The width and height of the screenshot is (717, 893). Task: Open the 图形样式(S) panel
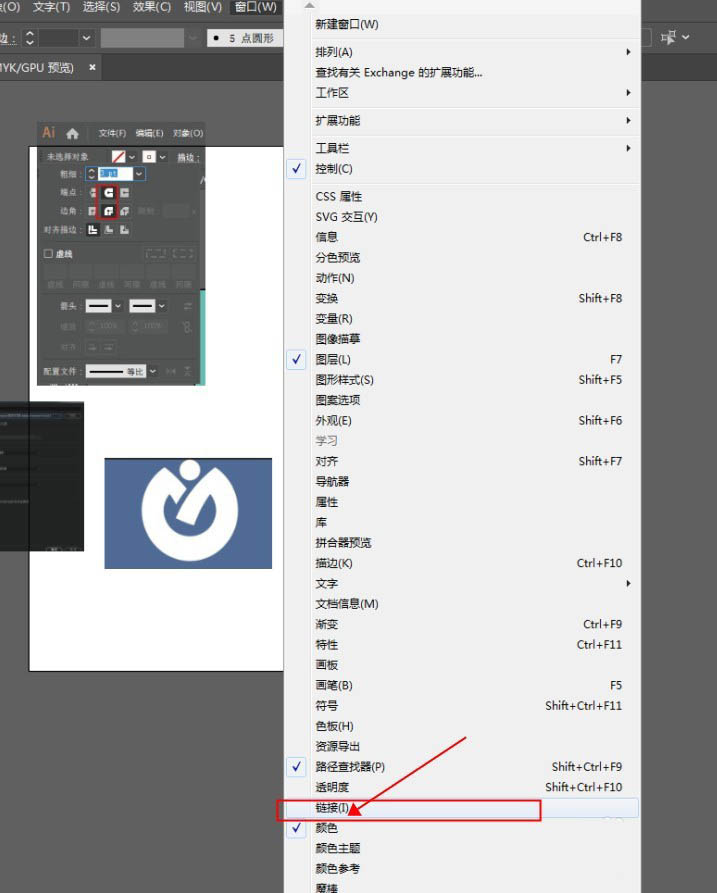[462, 380]
